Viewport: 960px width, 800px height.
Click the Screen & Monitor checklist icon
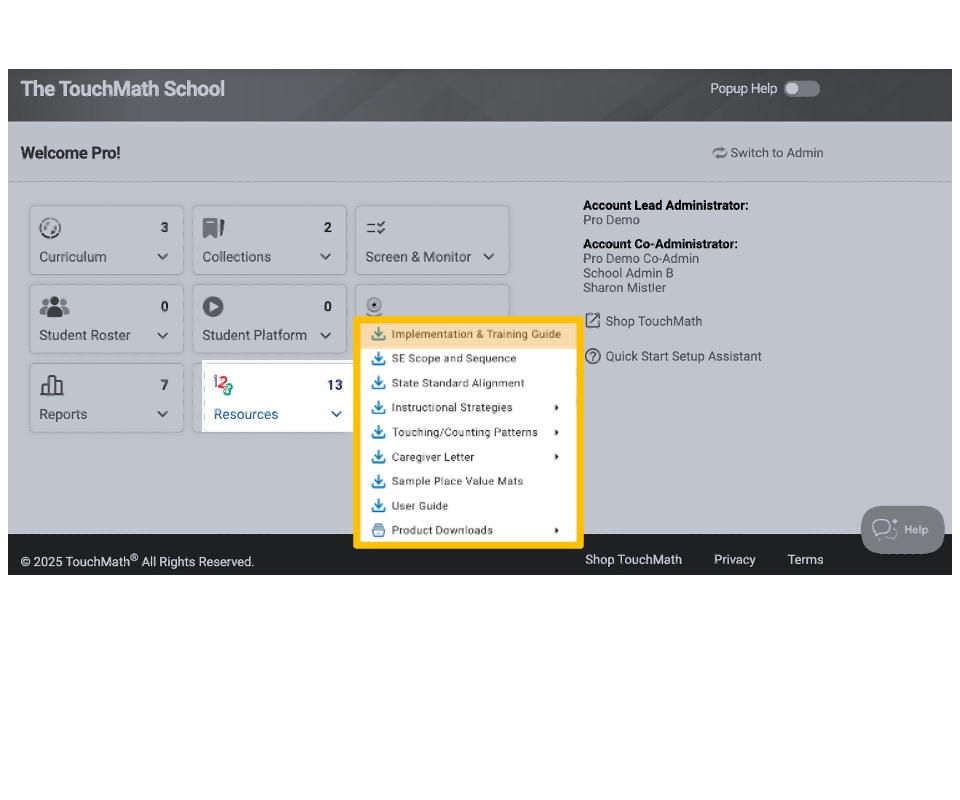[x=375, y=228]
